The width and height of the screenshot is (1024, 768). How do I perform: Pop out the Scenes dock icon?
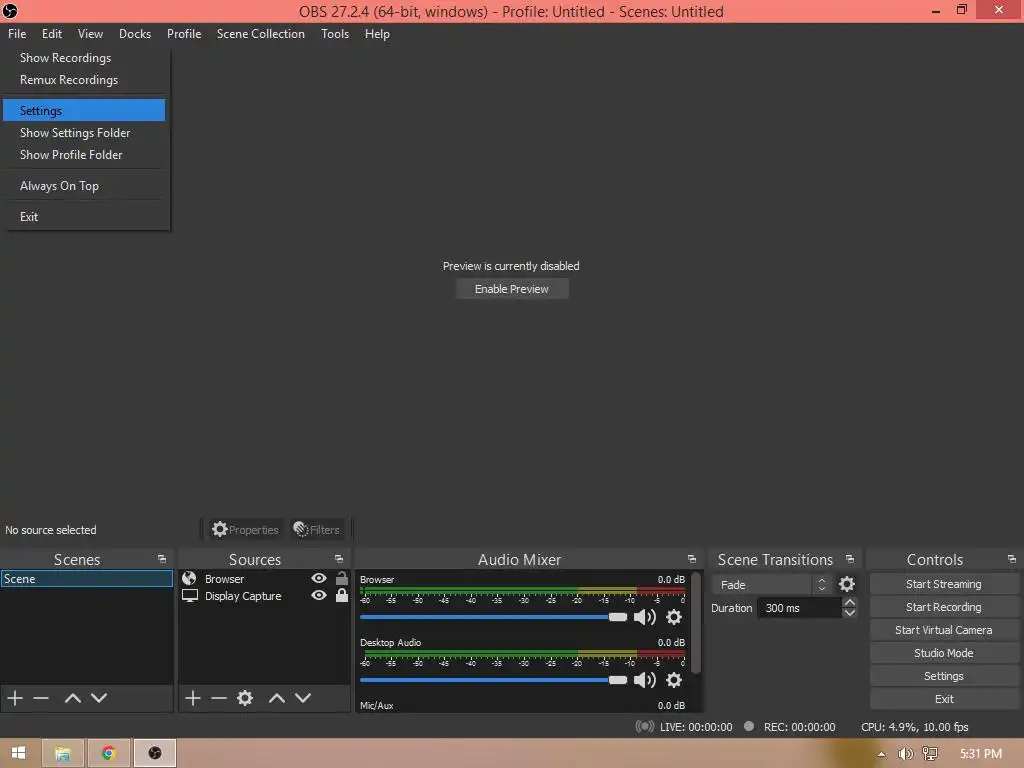(x=162, y=559)
